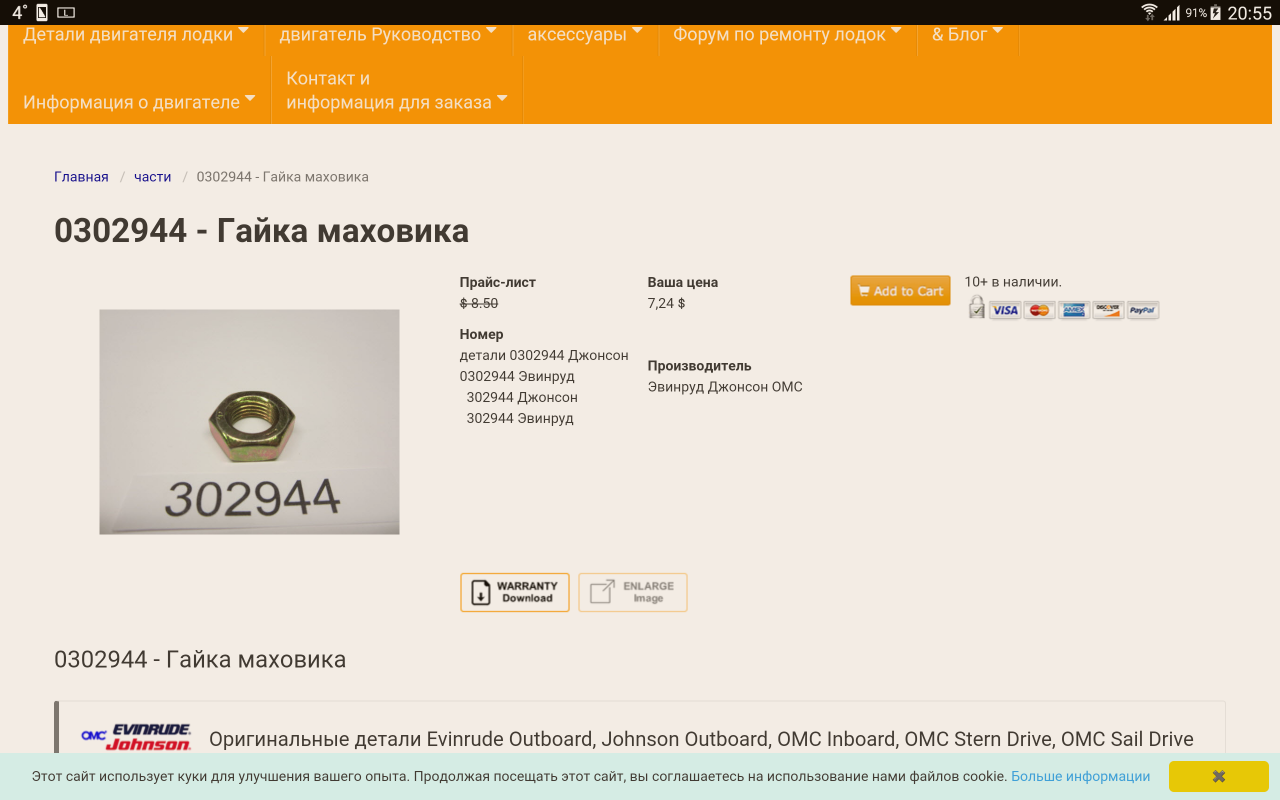
Task: Open 'Контакт и информация для заказа' menu
Action: coord(396,90)
